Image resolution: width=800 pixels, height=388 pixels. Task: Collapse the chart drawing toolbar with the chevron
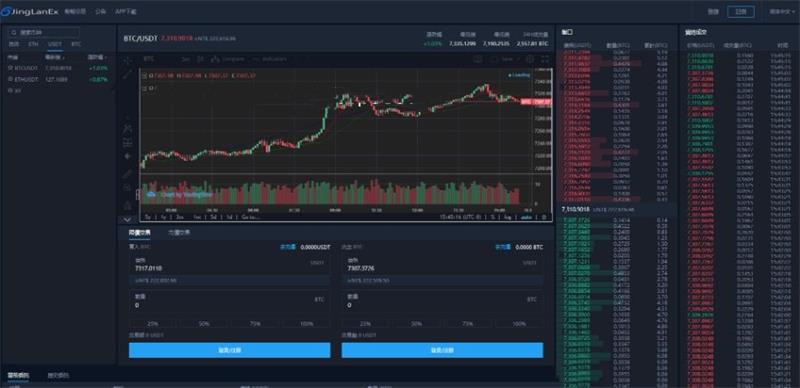128,219
